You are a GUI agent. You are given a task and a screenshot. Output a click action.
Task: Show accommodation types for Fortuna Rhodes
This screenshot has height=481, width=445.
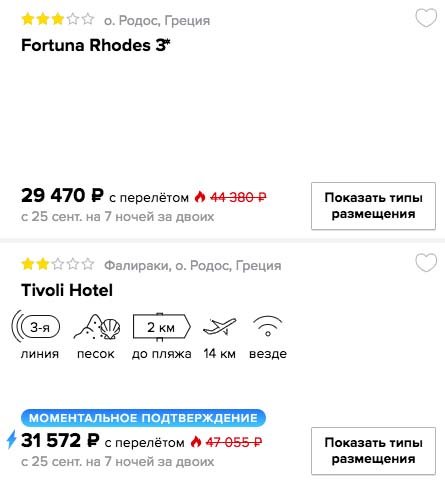pyautogui.click(x=373, y=206)
